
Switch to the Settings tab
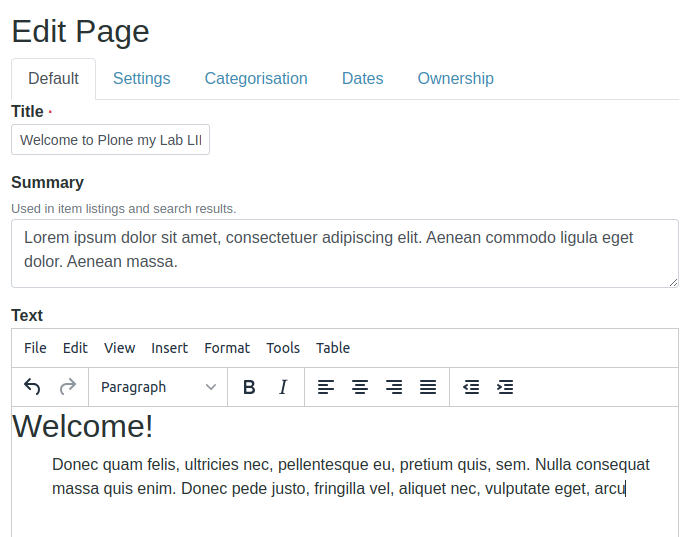[141, 78]
